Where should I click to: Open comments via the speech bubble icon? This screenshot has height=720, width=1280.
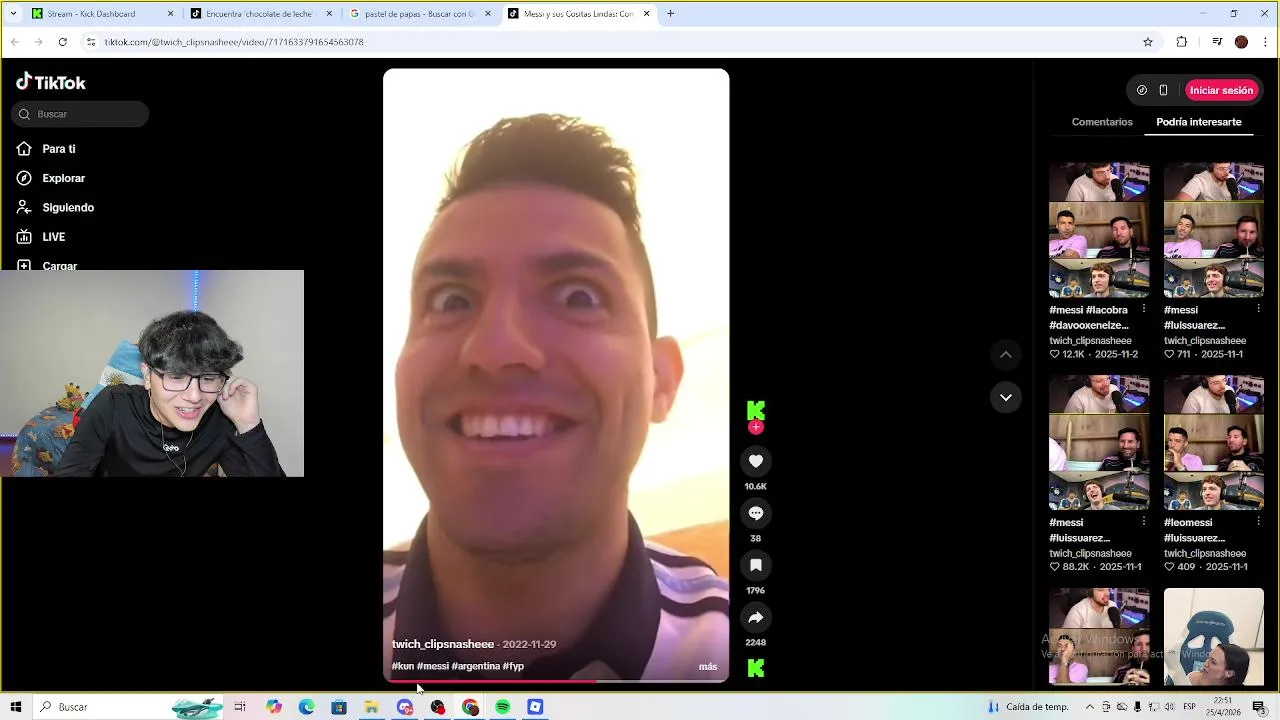tap(756, 513)
